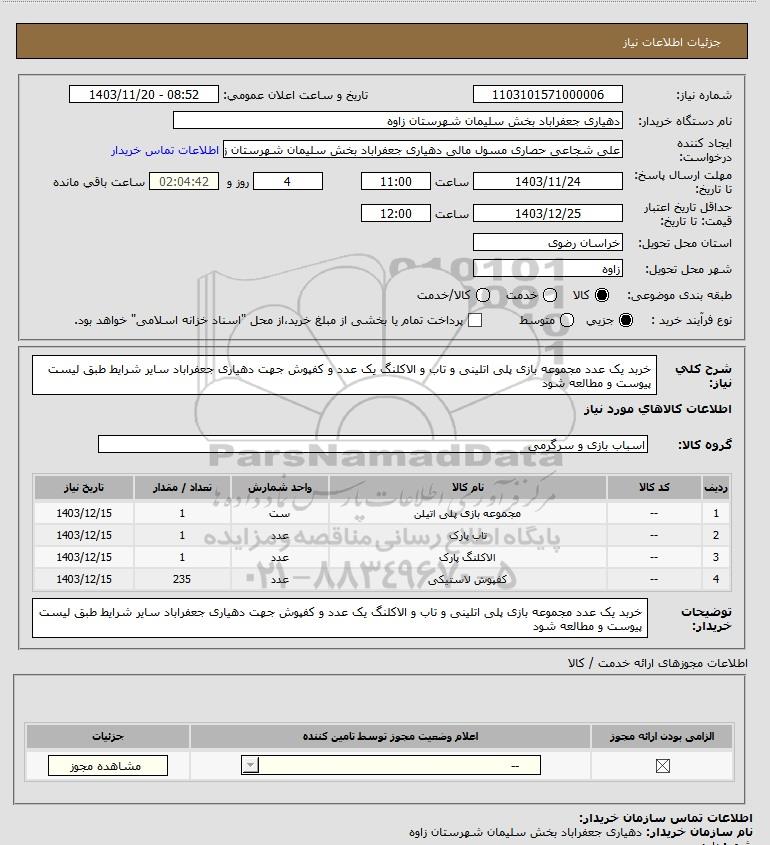Click the کد کالا column header

(x=654, y=487)
